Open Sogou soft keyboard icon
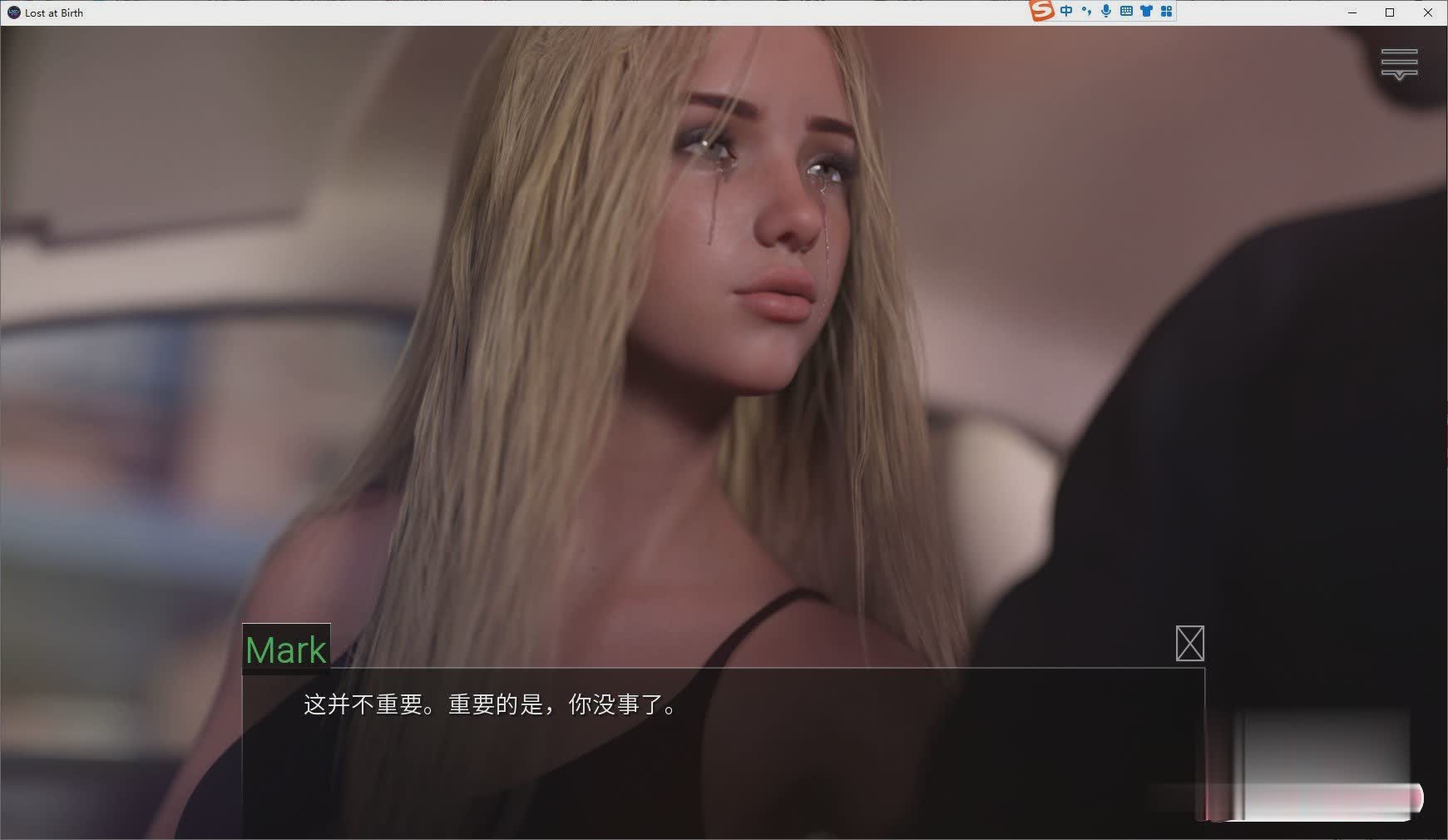 tap(1126, 11)
